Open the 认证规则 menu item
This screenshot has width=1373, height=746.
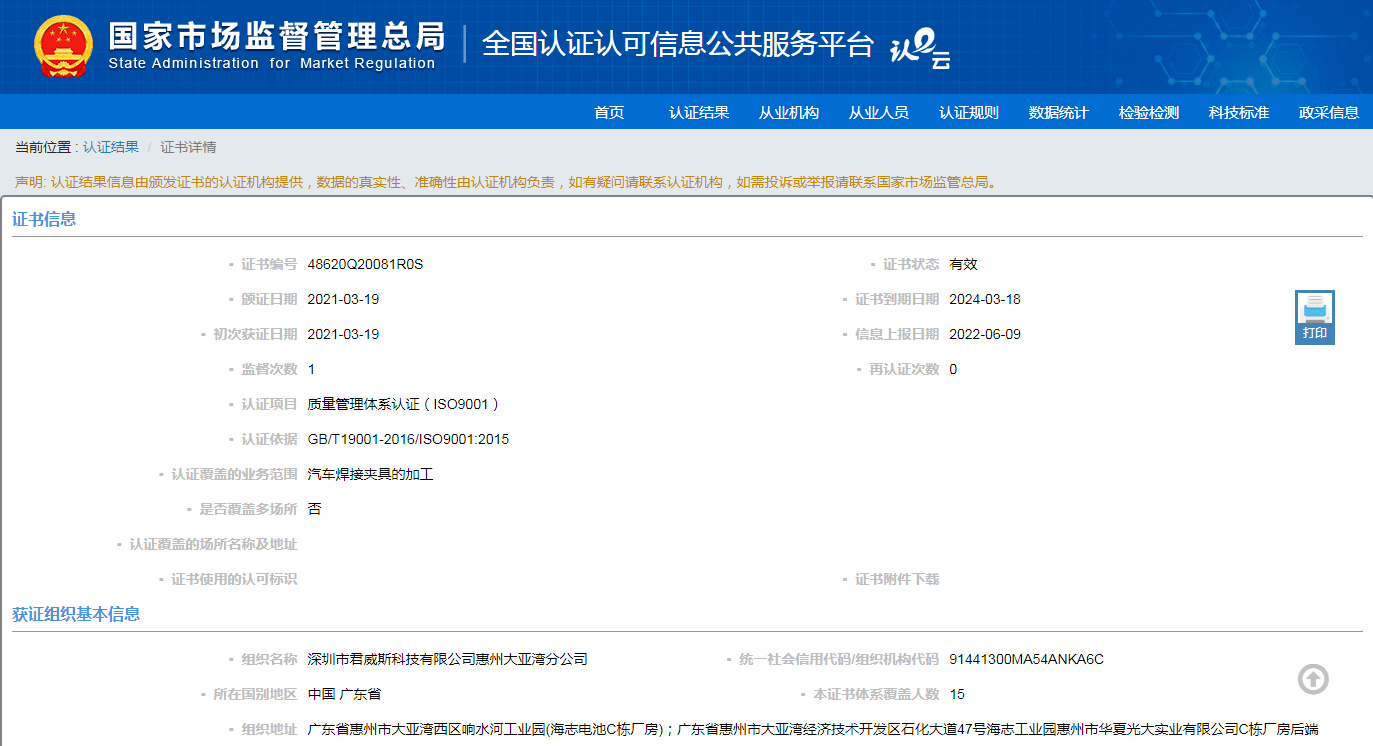[969, 112]
